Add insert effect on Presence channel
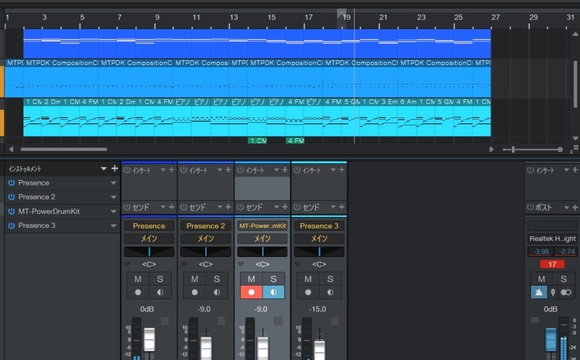 tap(171, 170)
